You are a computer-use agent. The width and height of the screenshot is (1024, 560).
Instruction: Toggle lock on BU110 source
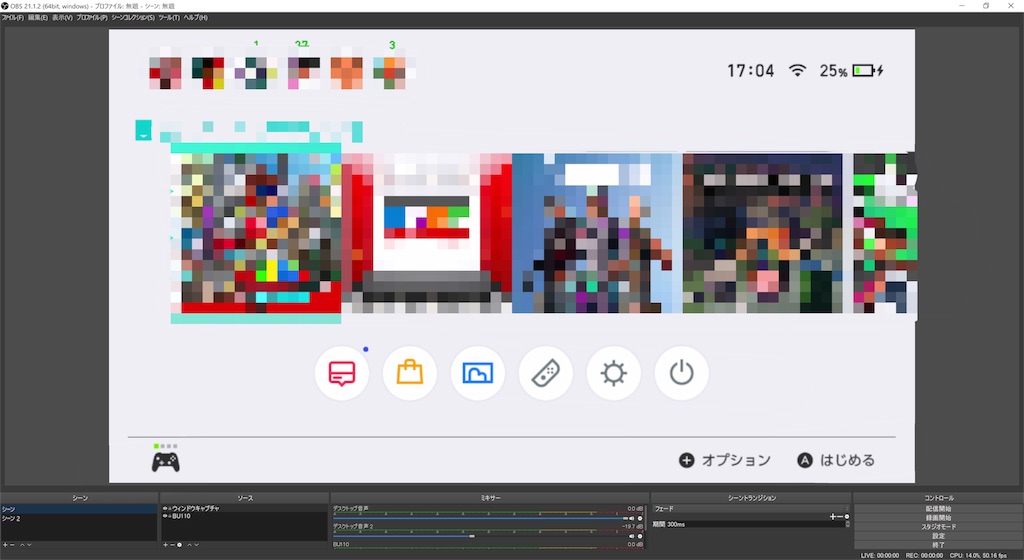tap(170, 516)
